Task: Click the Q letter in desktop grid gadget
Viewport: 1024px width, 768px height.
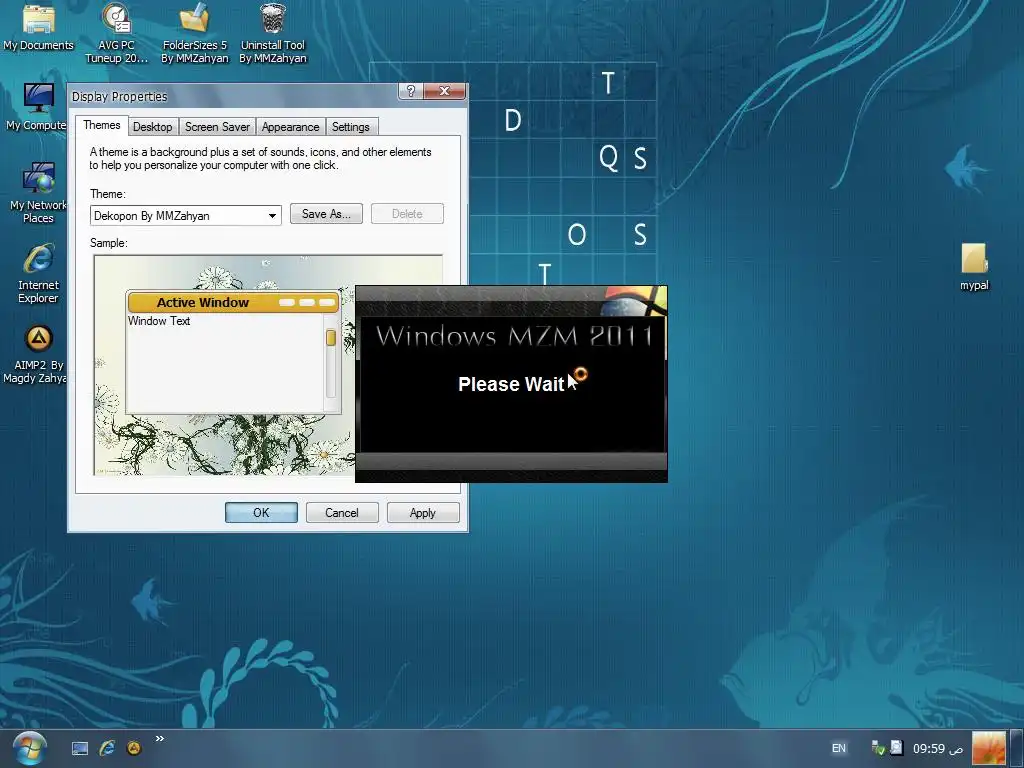Action: tap(609, 157)
